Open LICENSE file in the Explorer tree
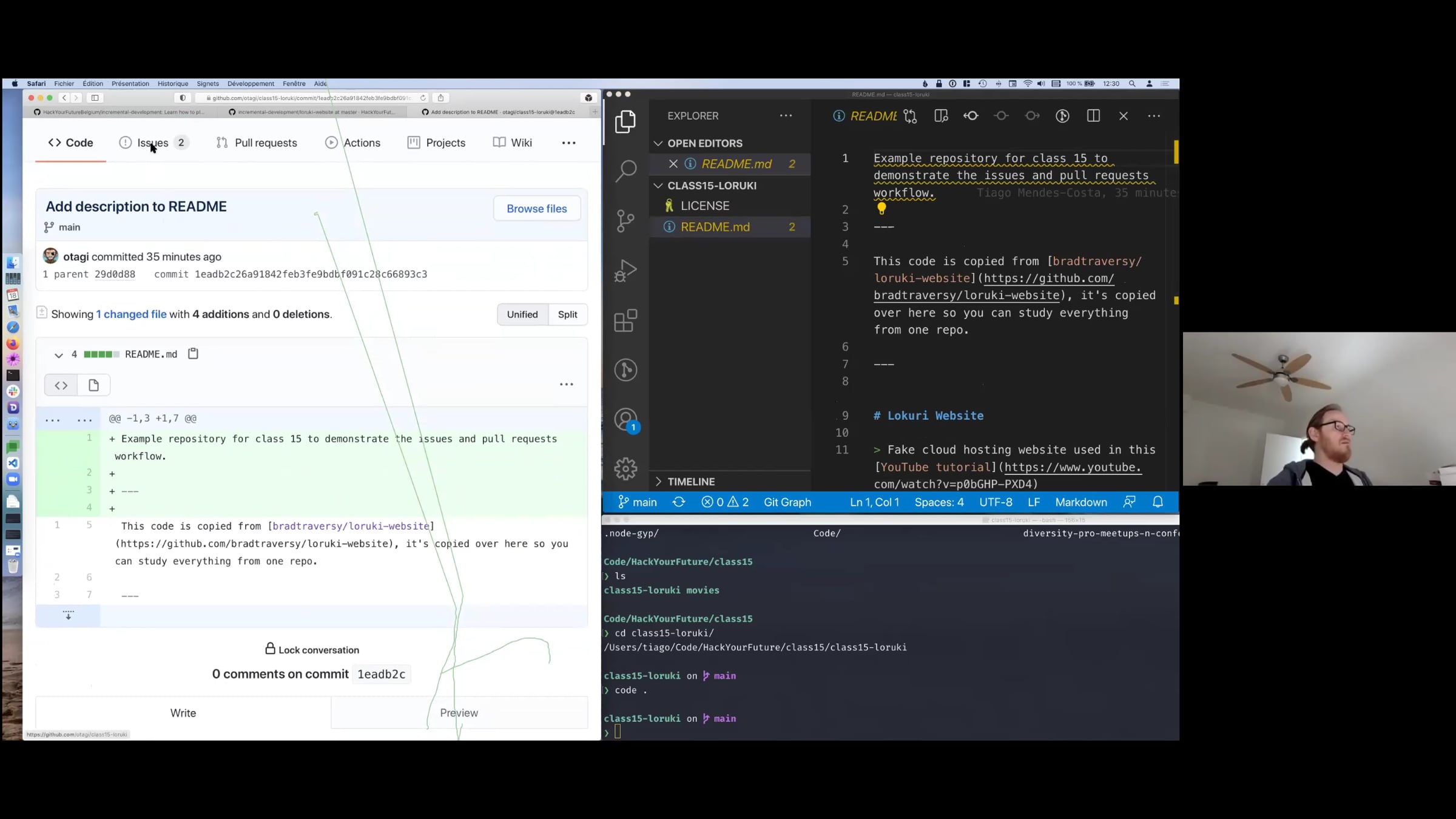The height and width of the screenshot is (819, 1456). click(704, 206)
